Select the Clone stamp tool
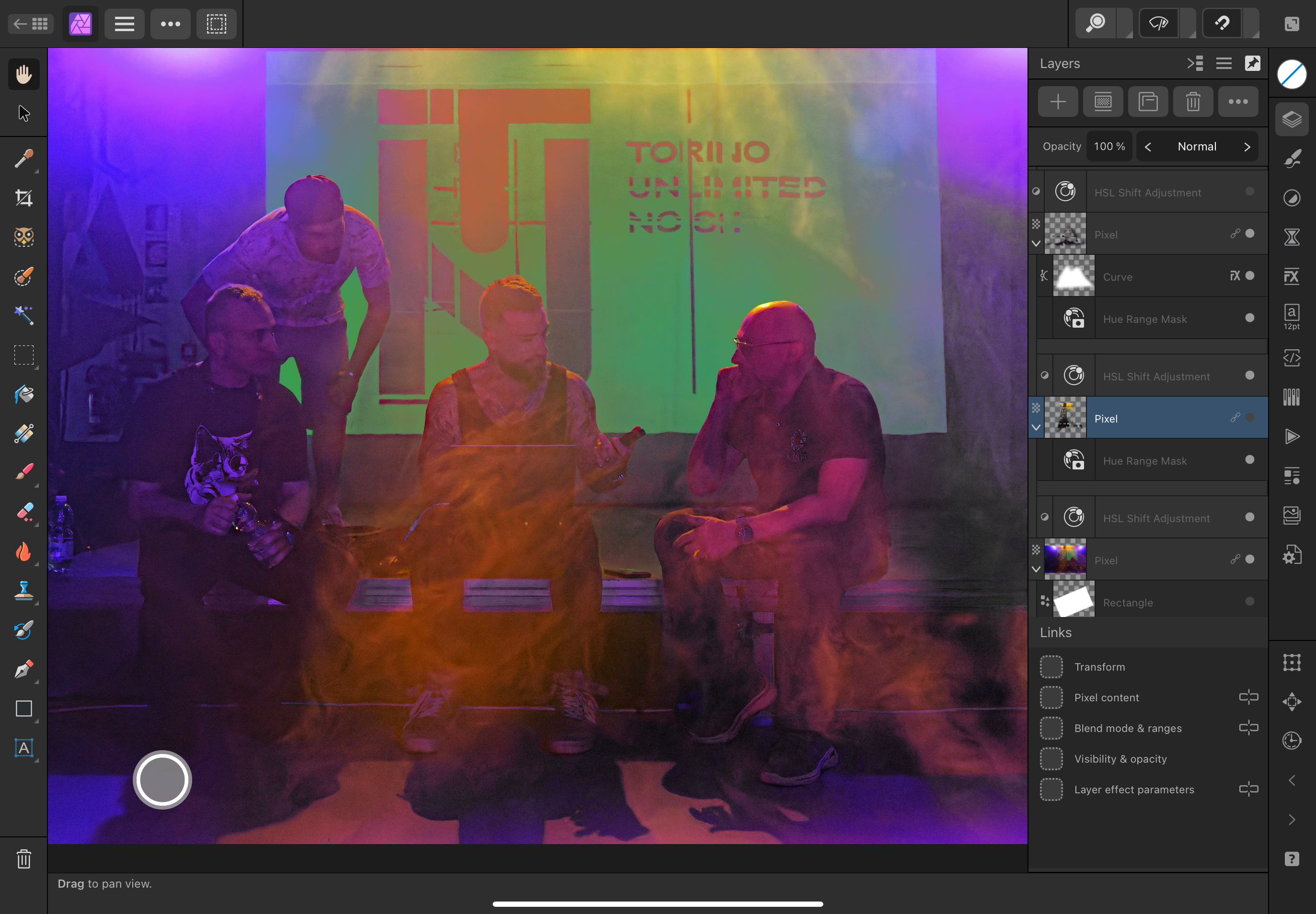 (x=23, y=591)
